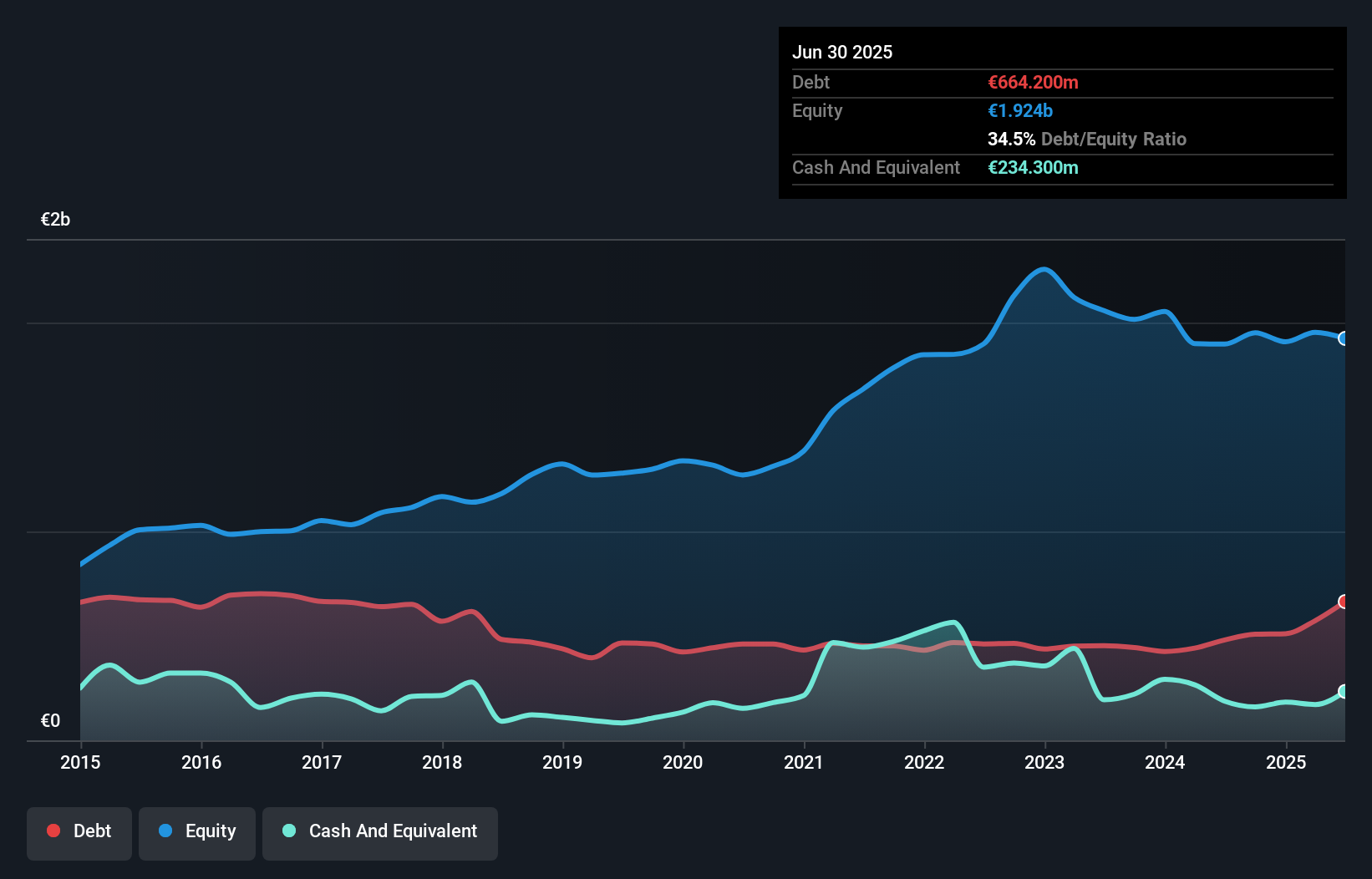This screenshot has width=1372, height=879.
Task: Toggle the Equity series in the legend
Action: point(197,832)
